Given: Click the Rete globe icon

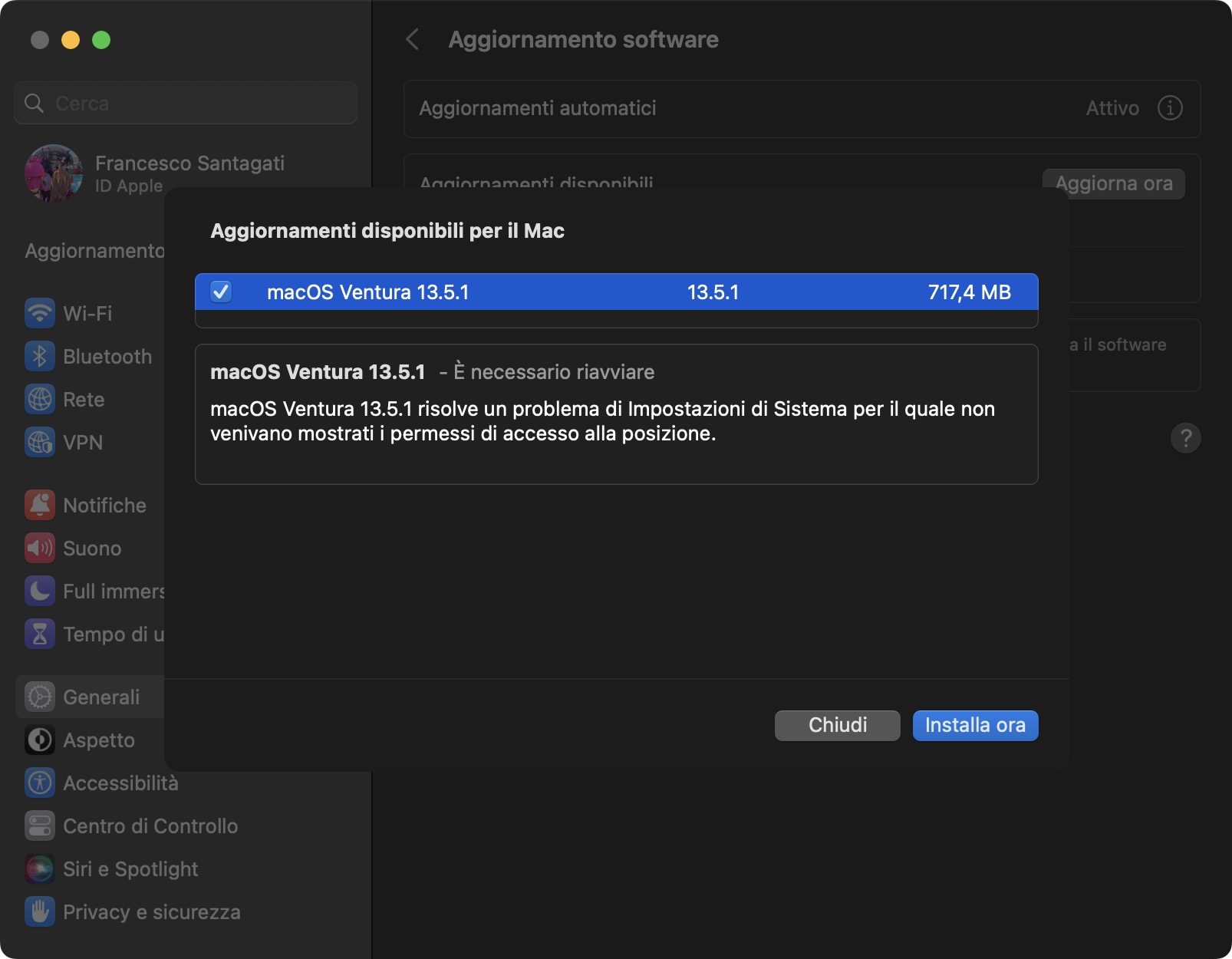Looking at the screenshot, I should tap(40, 399).
